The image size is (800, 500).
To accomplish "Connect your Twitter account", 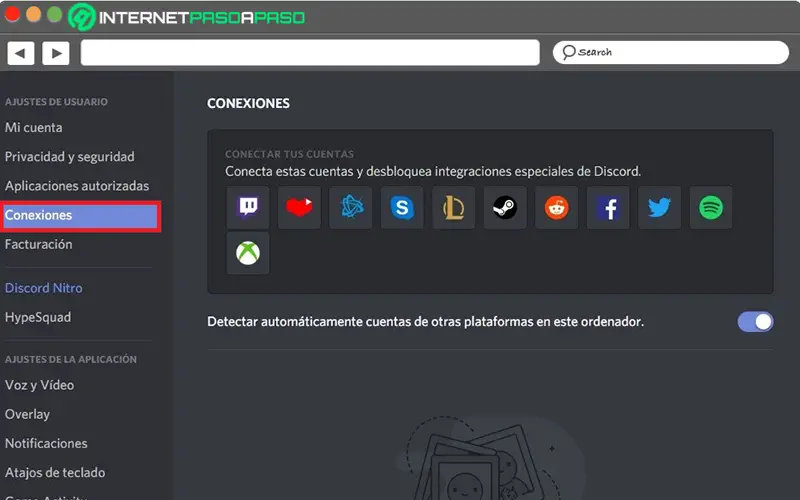I will 659,207.
